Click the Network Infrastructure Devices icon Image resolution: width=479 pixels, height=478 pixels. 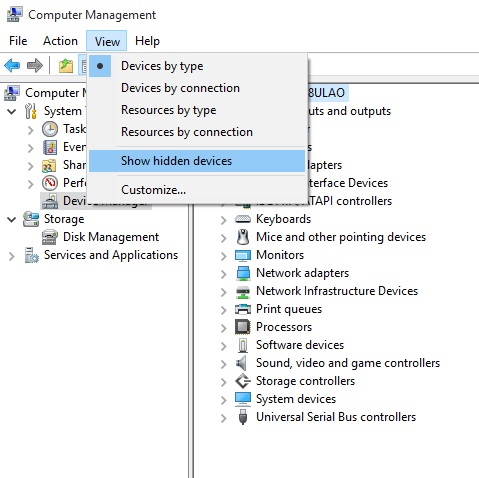243,291
